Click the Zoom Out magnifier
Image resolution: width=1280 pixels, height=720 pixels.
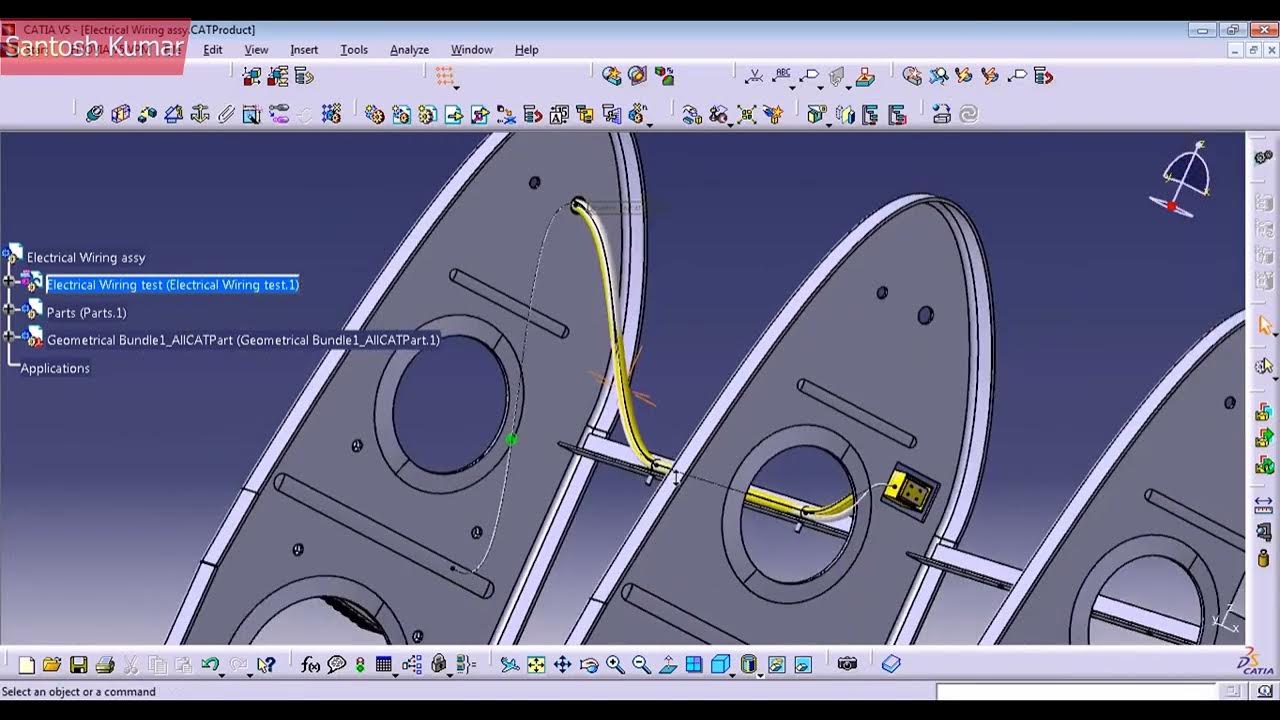[641, 664]
